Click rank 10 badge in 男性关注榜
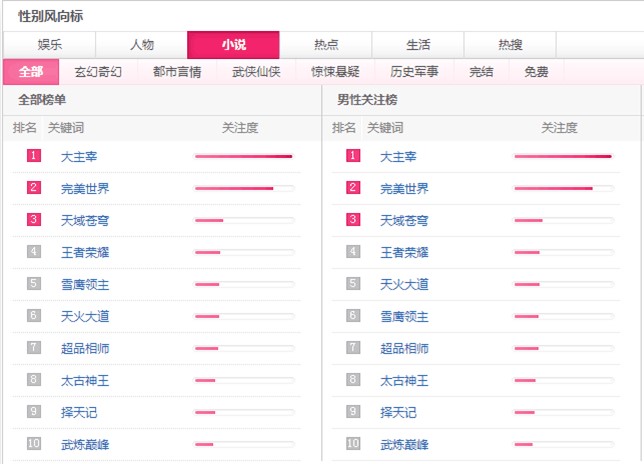Viewport: 644px width, 464px height. (353, 443)
